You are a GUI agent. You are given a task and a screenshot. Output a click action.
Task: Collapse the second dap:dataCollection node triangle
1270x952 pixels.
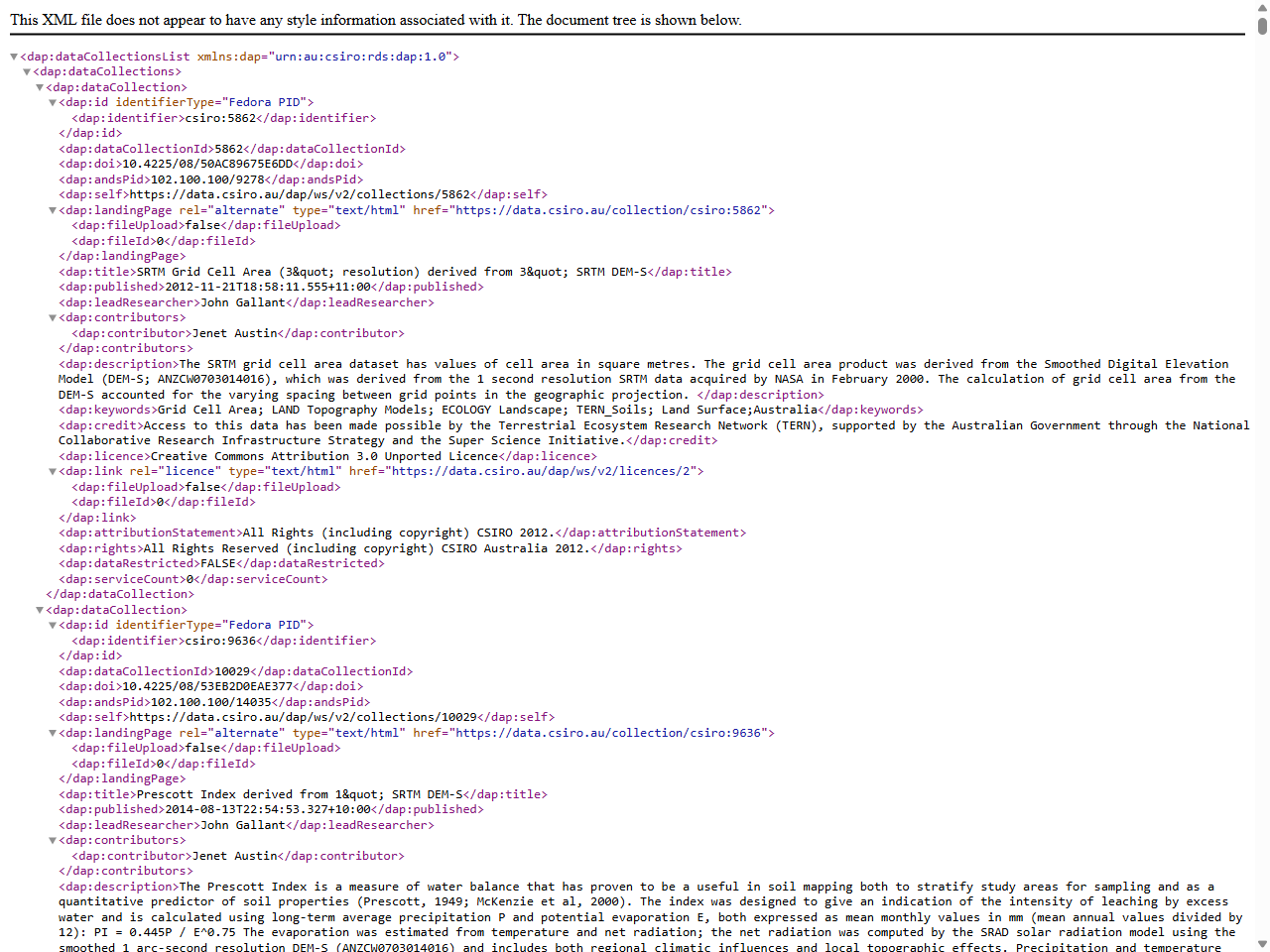click(x=40, y=611)
